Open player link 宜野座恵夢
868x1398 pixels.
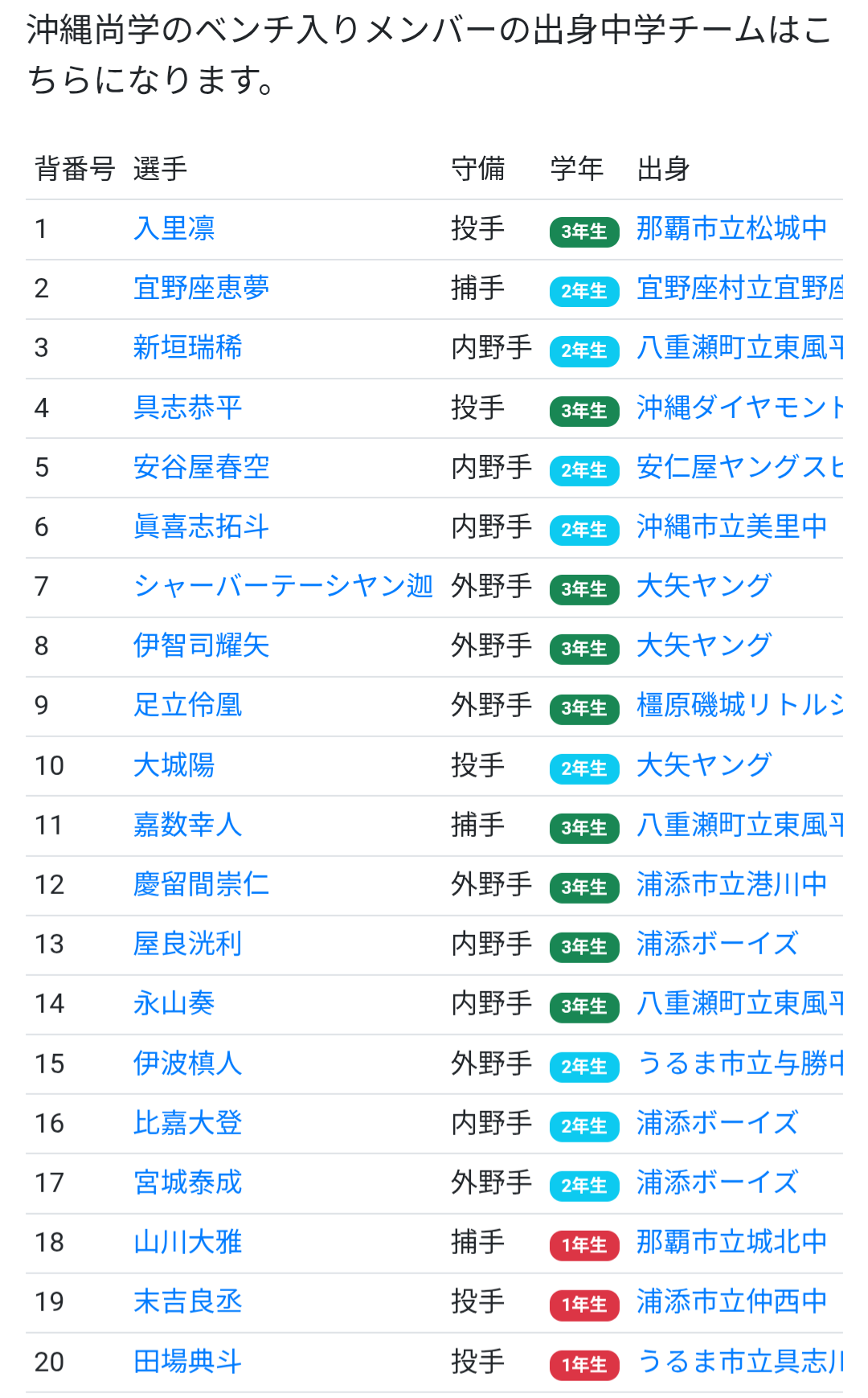201,289
